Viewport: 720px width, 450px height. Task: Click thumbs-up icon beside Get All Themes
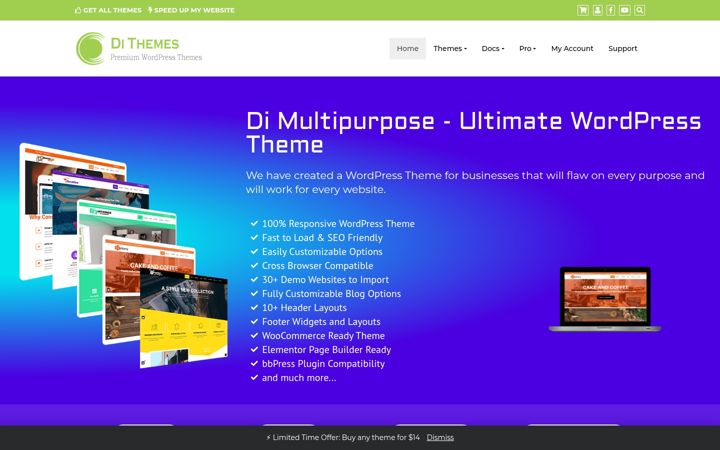(x=78, y=10)
